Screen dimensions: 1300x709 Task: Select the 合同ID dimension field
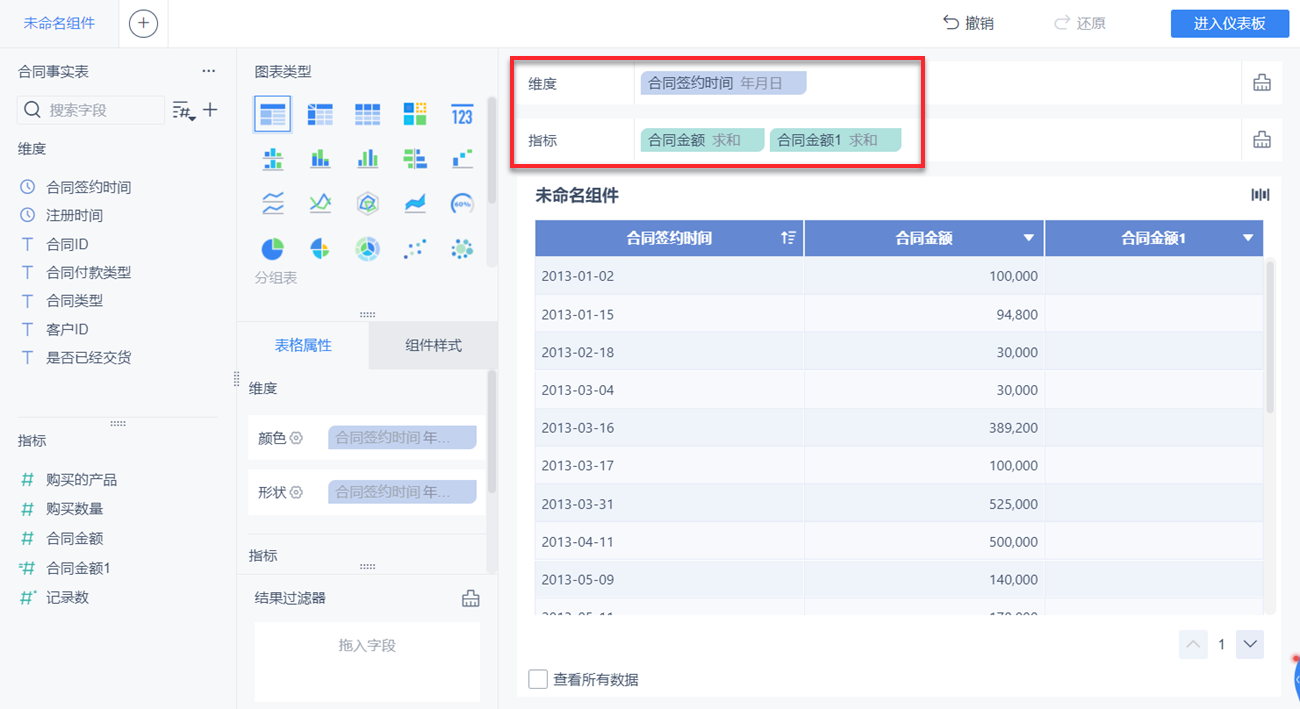(x=67, y=244)
